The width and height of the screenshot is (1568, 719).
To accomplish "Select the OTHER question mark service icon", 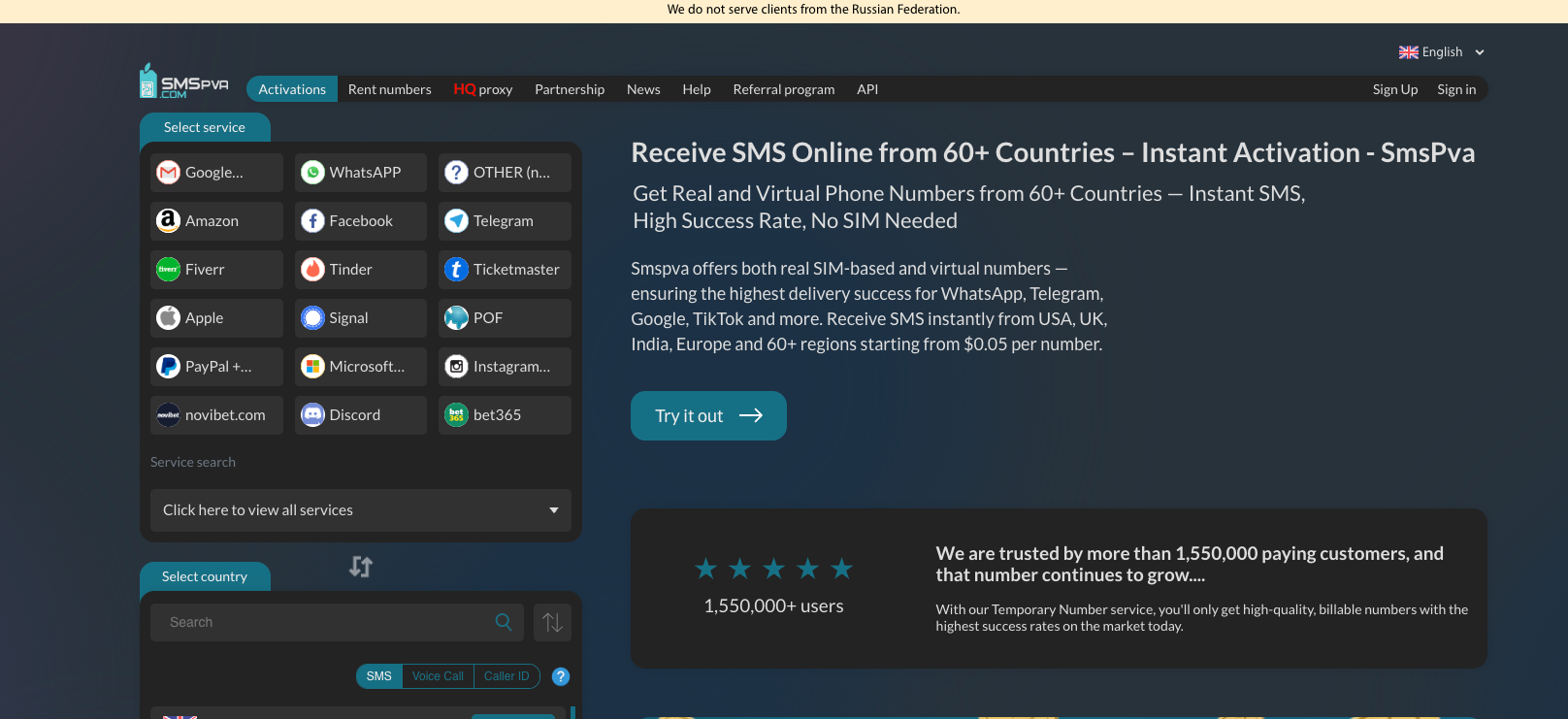I will point(457,173).
